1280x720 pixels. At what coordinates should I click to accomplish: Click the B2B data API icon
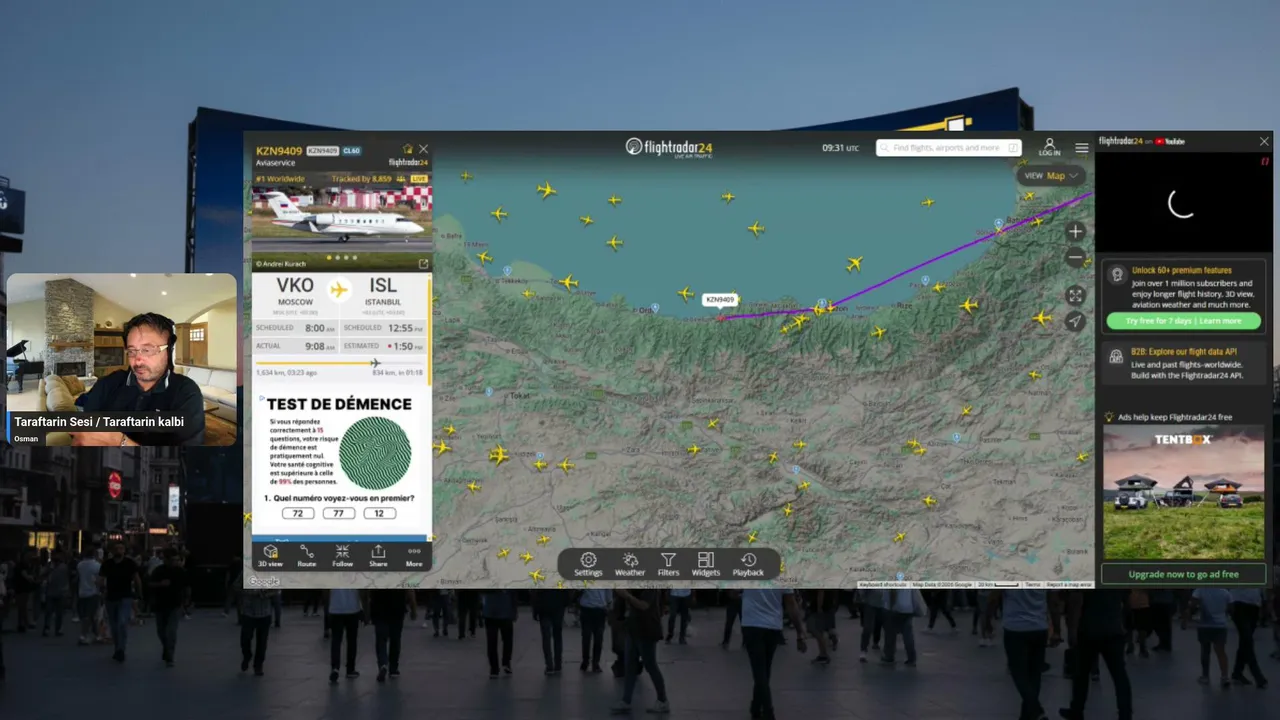(1116, 355)
